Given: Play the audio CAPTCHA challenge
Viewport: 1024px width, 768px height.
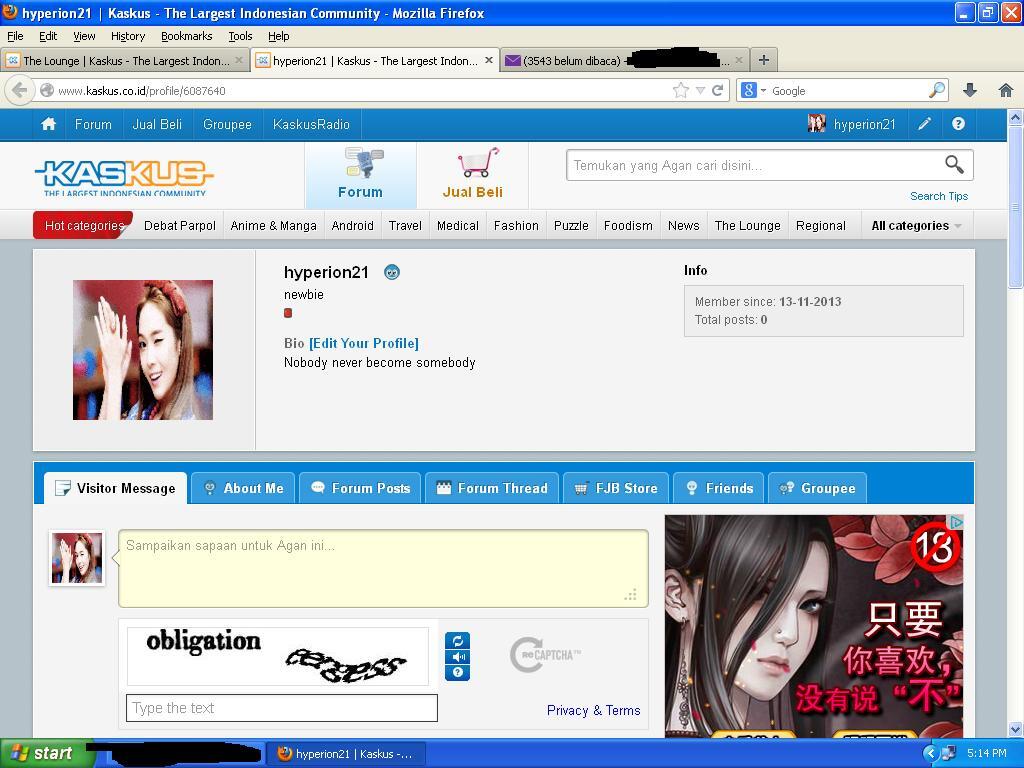Looking at the screenshot, I should (458, 657).
